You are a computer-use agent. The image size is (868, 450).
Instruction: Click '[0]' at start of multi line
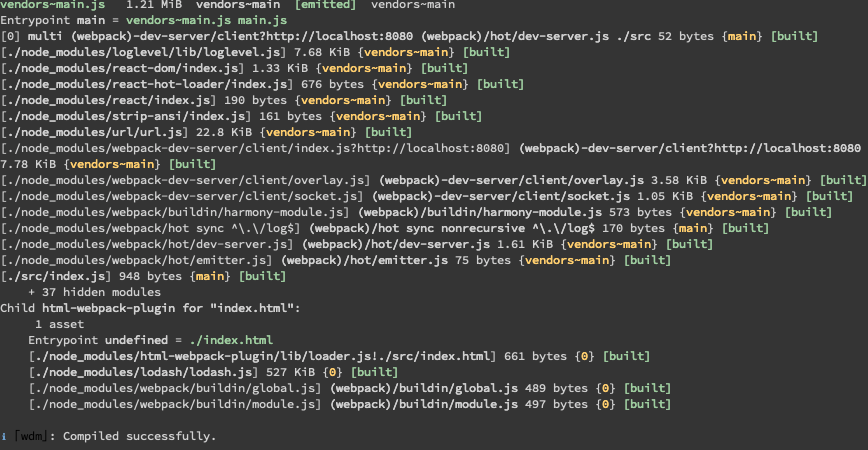click(11, 36)
